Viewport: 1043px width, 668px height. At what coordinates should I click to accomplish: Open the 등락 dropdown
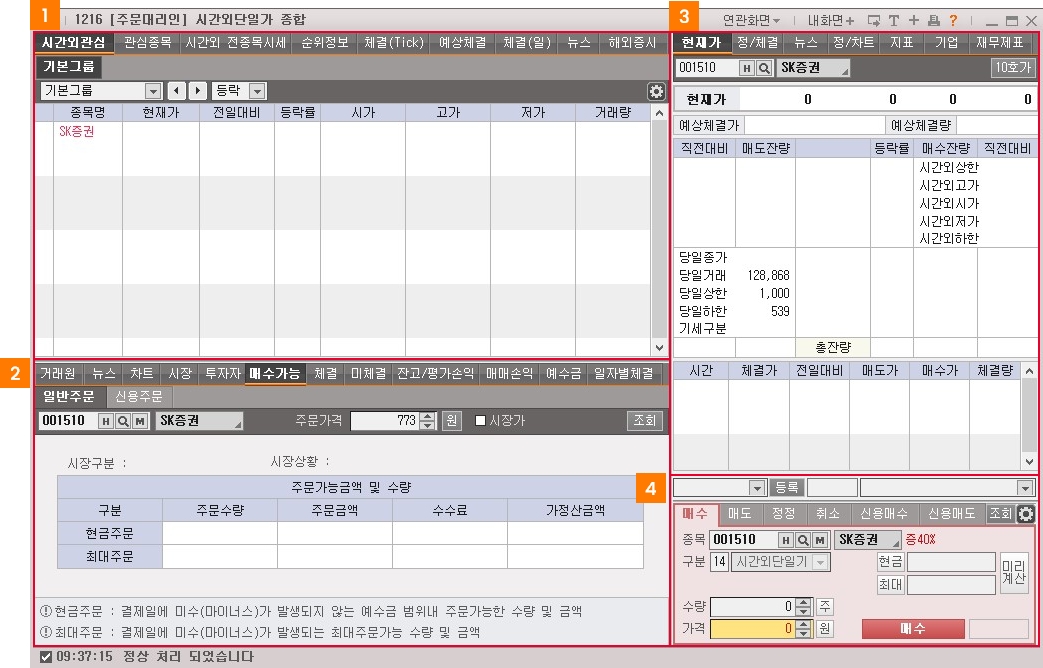[257, 90]
